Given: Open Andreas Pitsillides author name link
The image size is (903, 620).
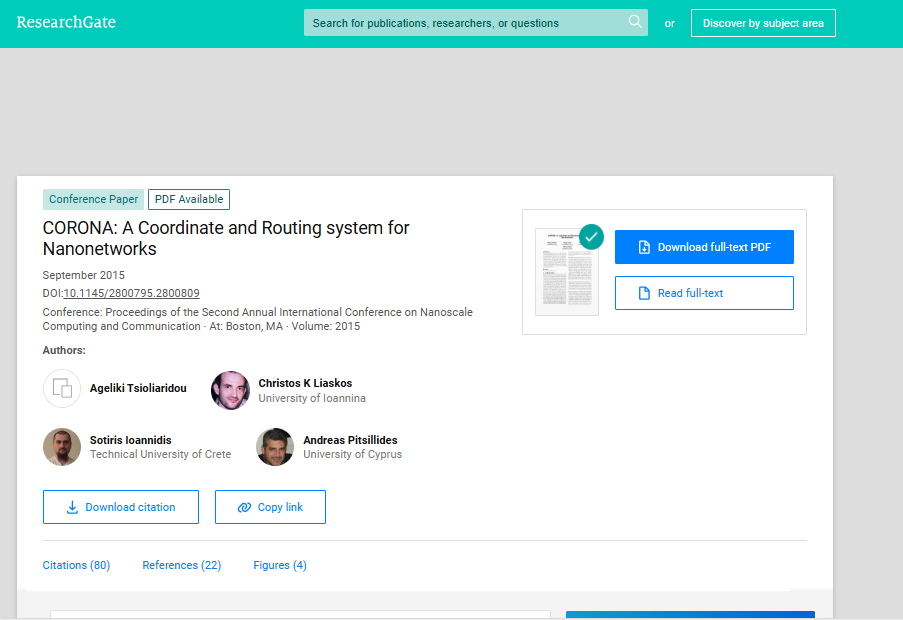Looking at the screenshot, I should [x=350, y=440].
